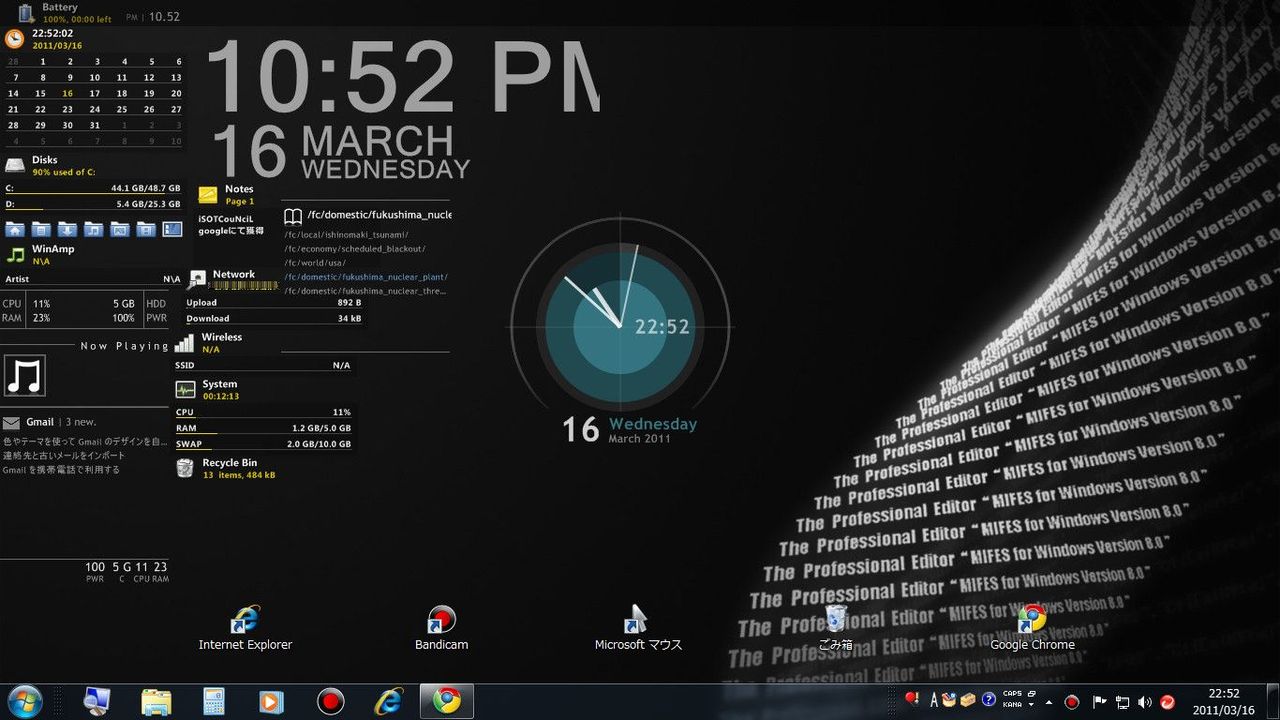The image size is (1280, 720).
Task: Click the analog clock widget face
Action: [620, 326]
